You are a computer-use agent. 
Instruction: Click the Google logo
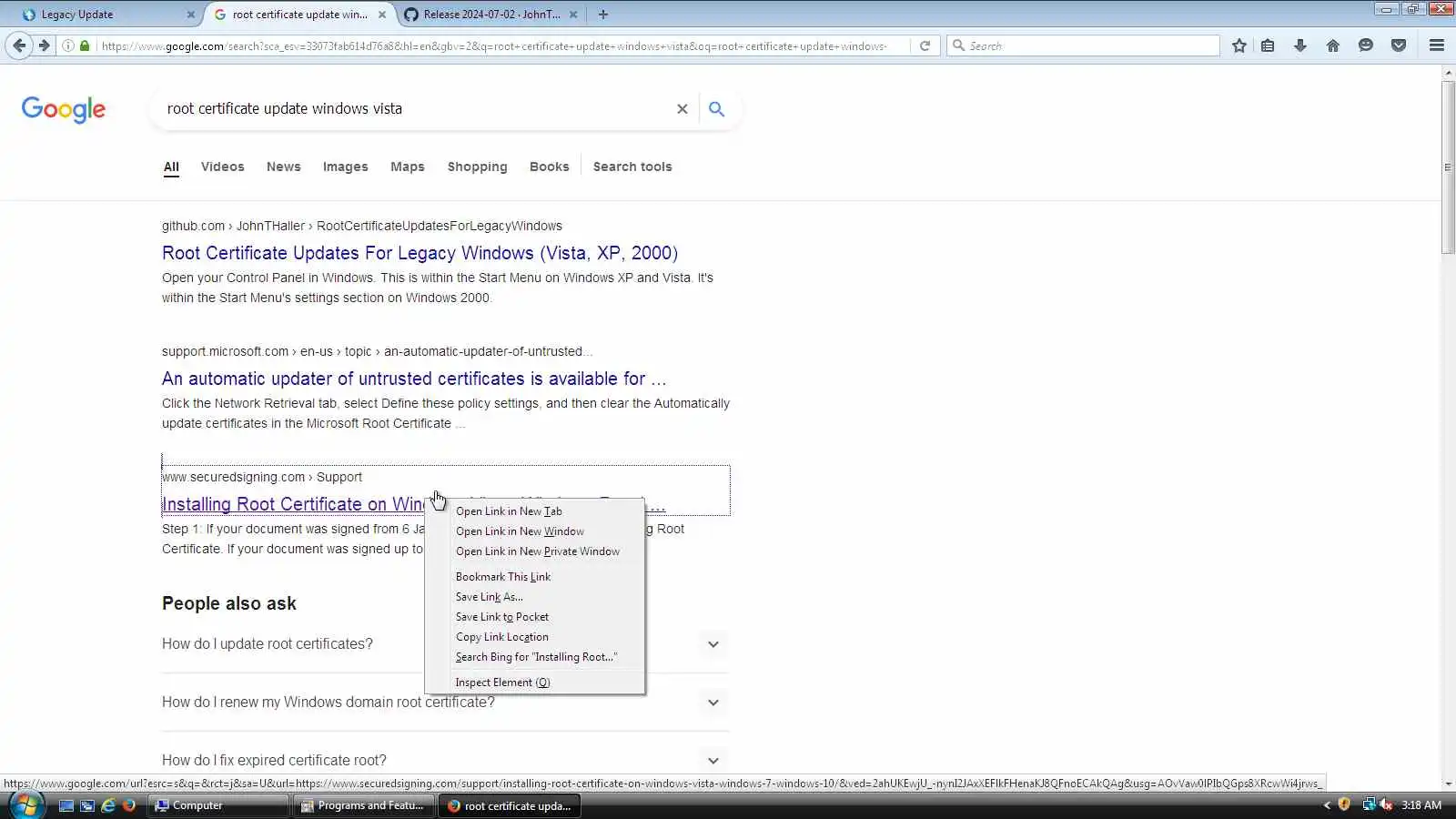coord(64,109)
